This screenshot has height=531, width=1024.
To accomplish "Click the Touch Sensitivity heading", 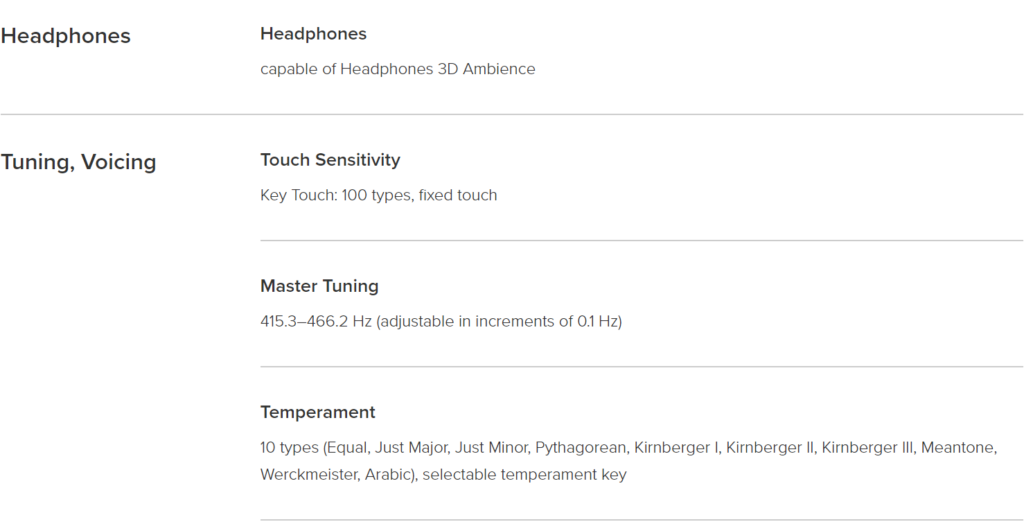I will click(330, 160).
